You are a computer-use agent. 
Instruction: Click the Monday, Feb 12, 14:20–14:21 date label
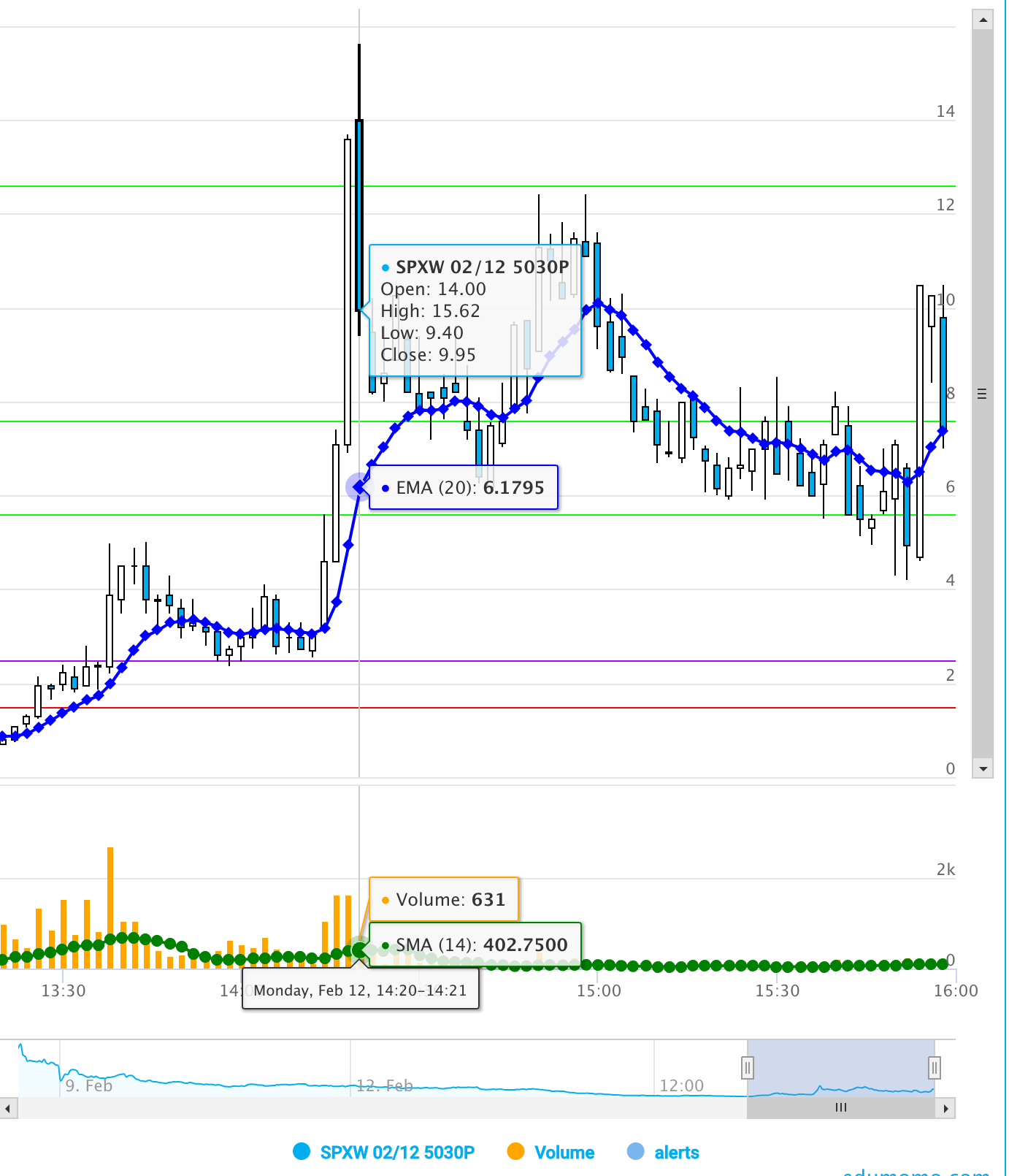pos(360,990)
